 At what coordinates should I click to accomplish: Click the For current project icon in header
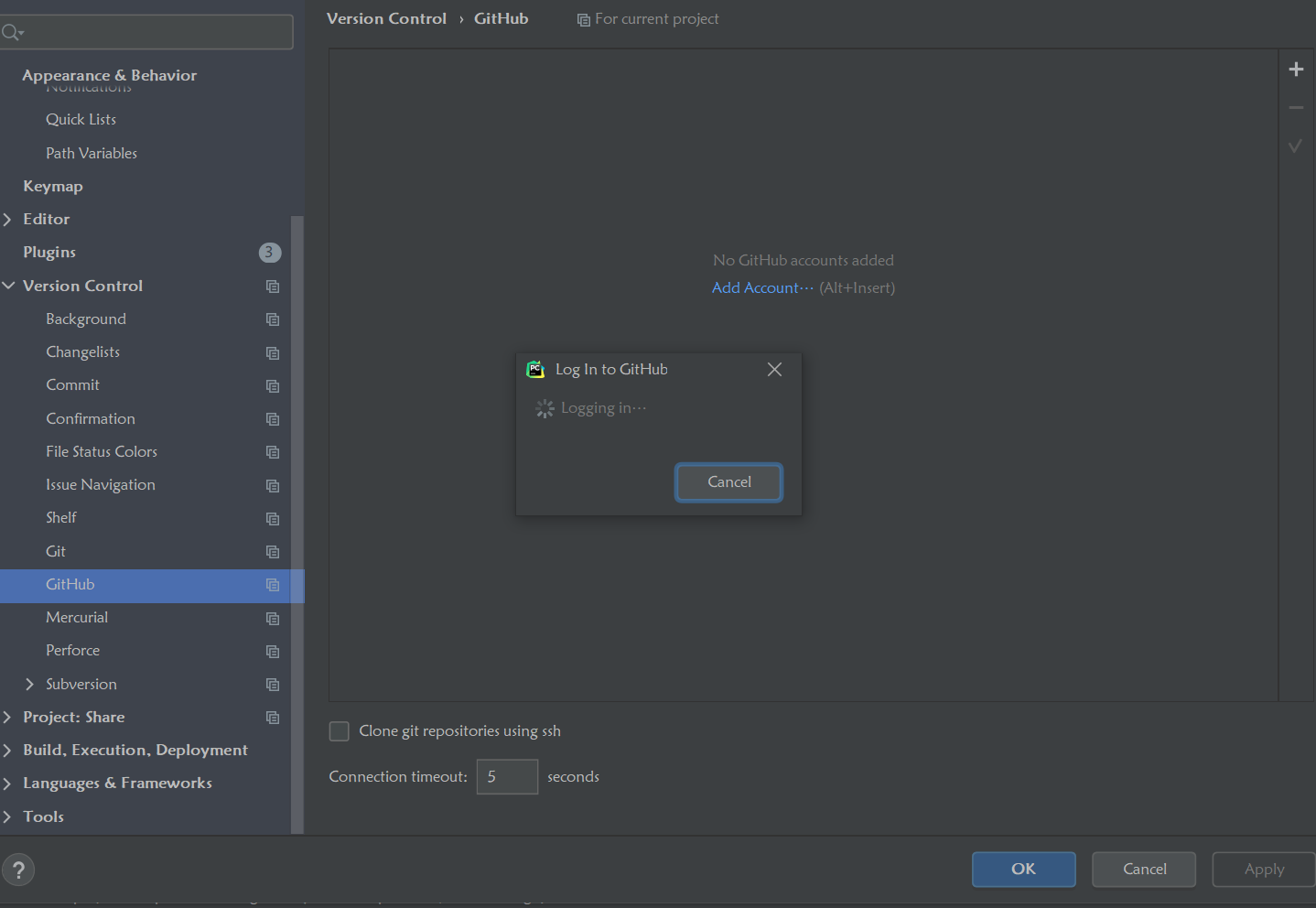point(584,20)
